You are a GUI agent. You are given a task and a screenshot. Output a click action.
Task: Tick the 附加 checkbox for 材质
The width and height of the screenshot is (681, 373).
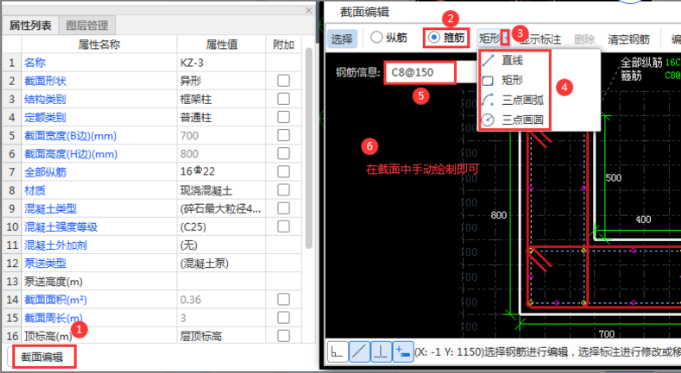[284, 190]
